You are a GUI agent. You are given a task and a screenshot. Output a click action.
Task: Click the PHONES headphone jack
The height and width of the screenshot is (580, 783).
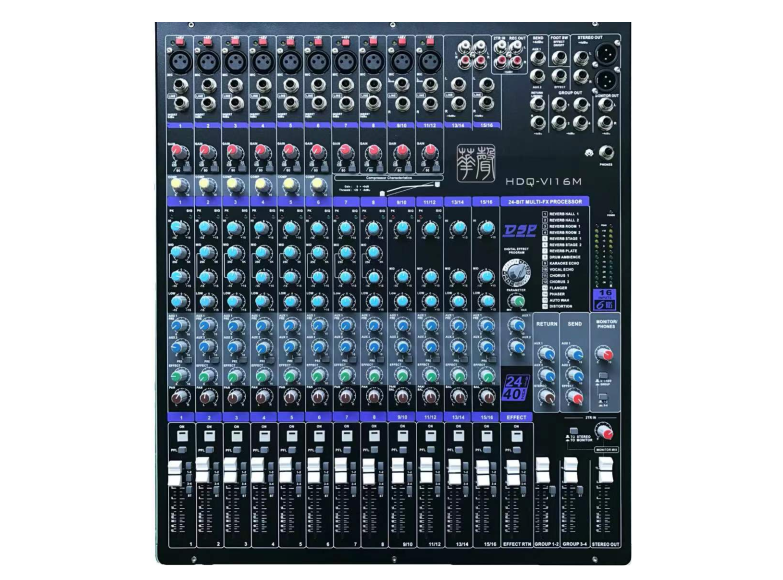click(x=606, y=151)
